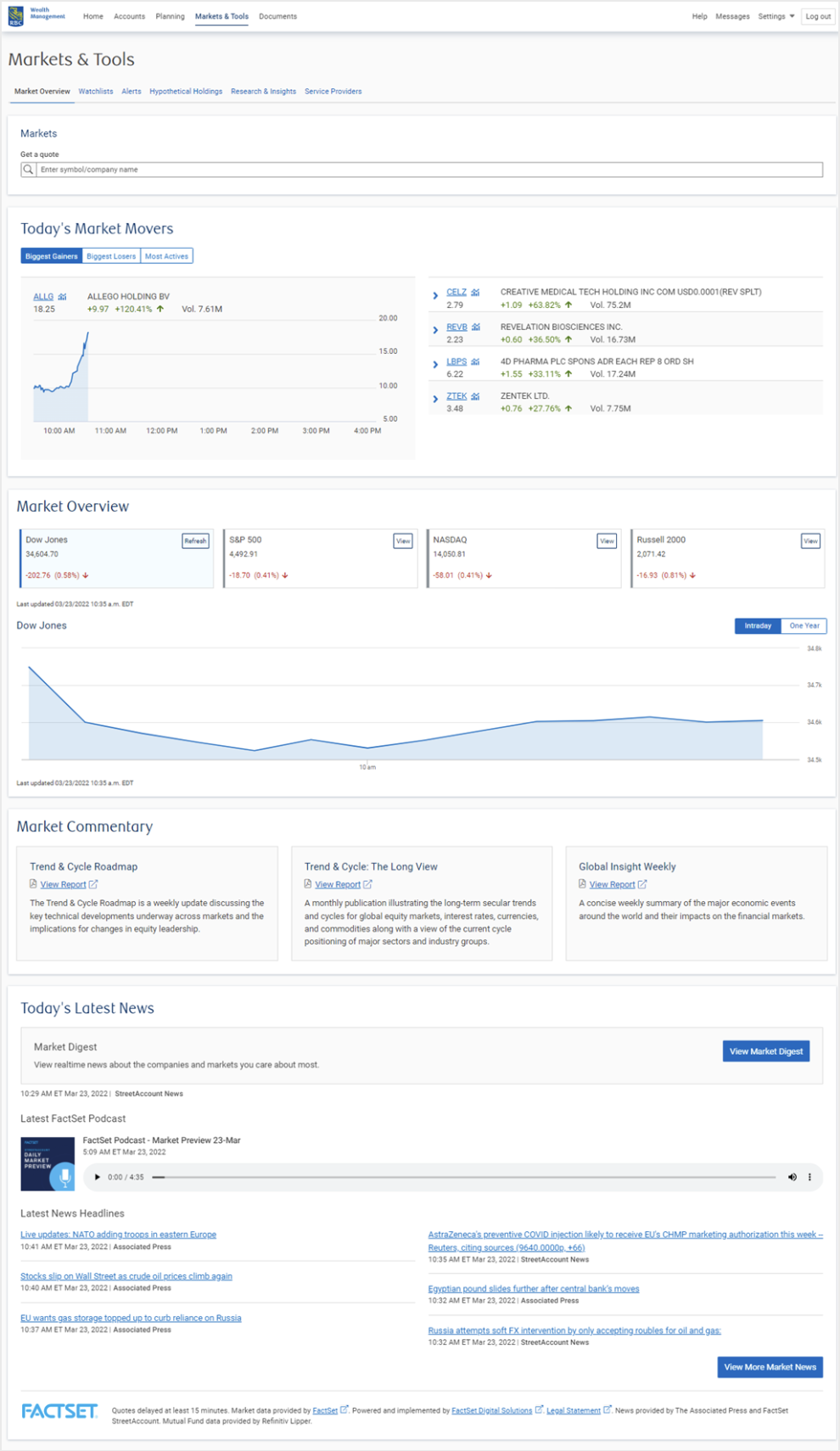
Task: Open the podcast player more-options menu
Action: pyautogui.click(x=809, y=1177)
